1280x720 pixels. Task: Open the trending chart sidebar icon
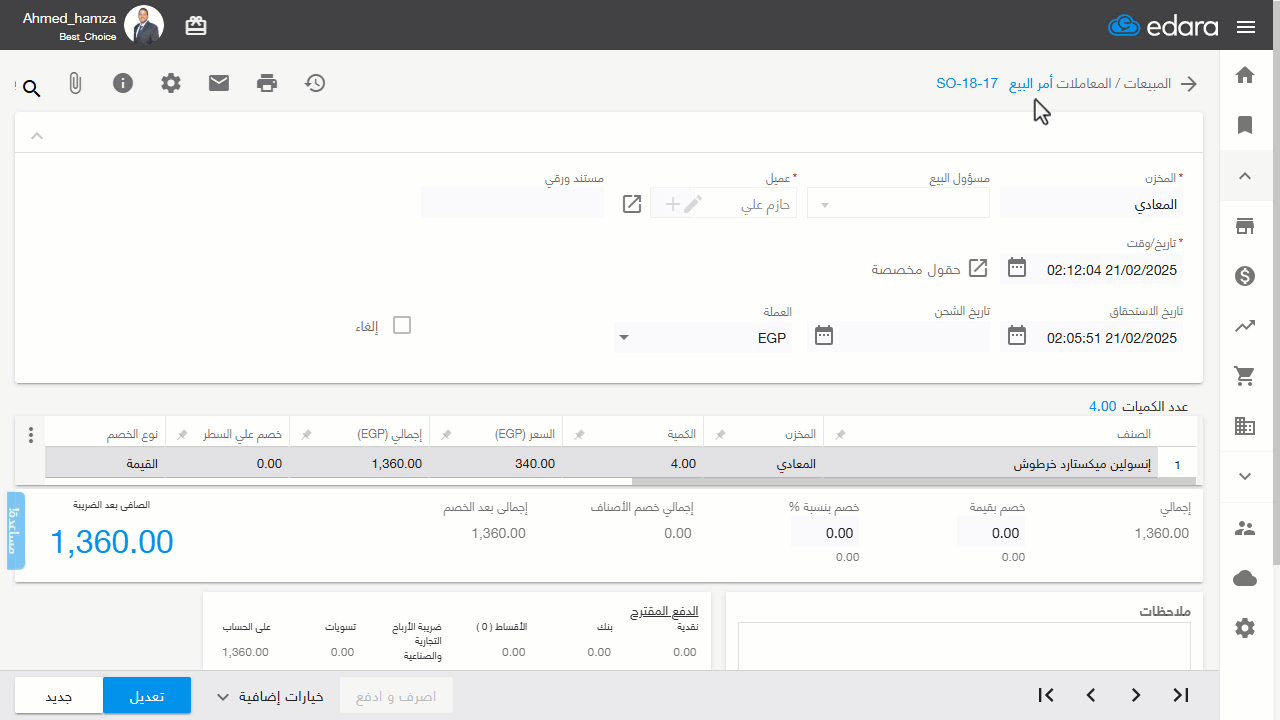coord(1245,326)
